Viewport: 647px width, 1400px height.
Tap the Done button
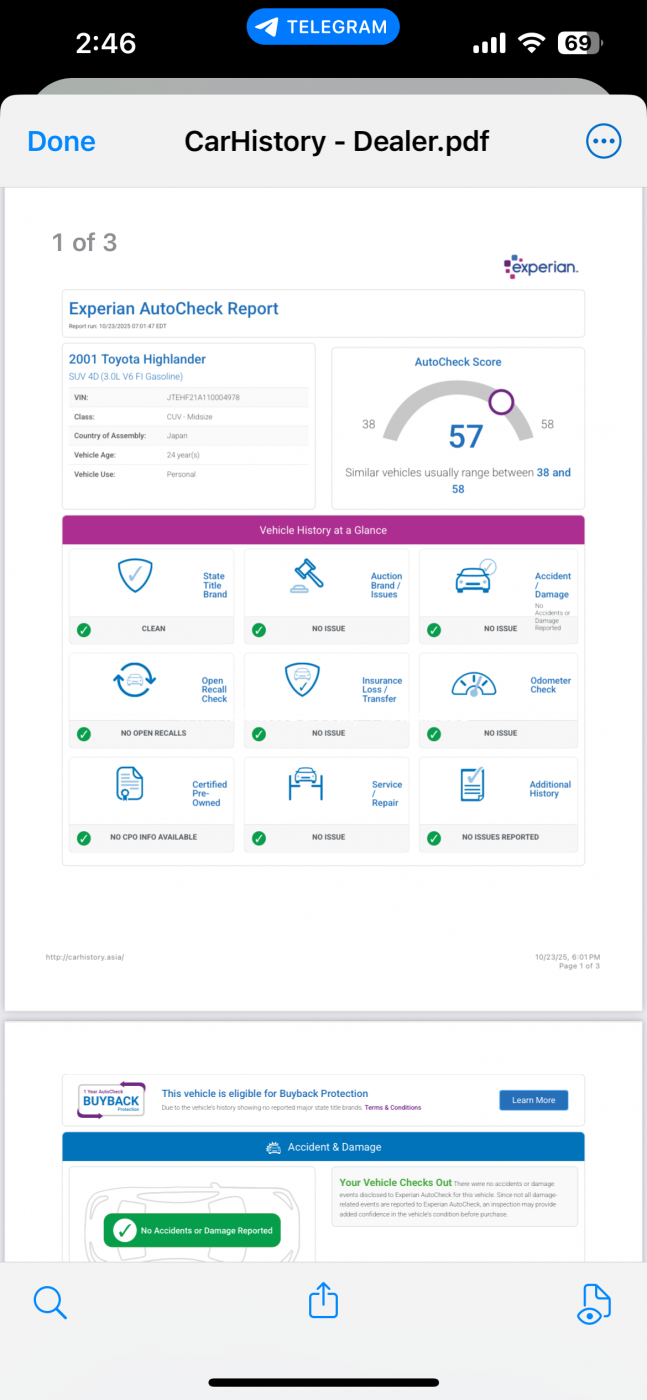pos(61,142)
